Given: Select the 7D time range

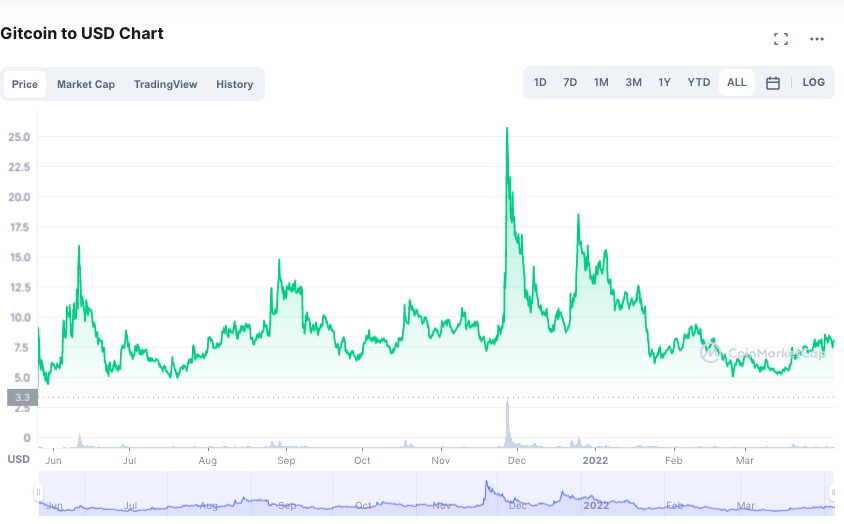Looking at the screenshot, I should pyautogui.click(x=570, y=82).
